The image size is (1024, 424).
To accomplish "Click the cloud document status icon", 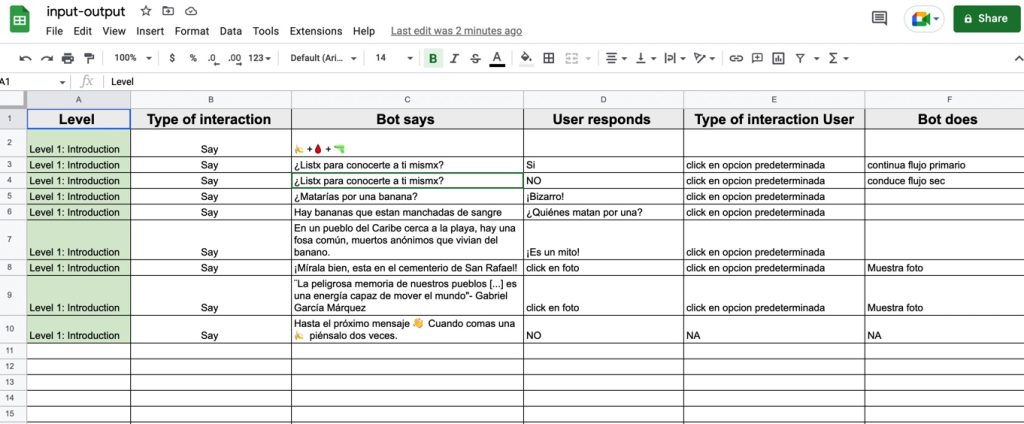I will click(x=191, y=11).
